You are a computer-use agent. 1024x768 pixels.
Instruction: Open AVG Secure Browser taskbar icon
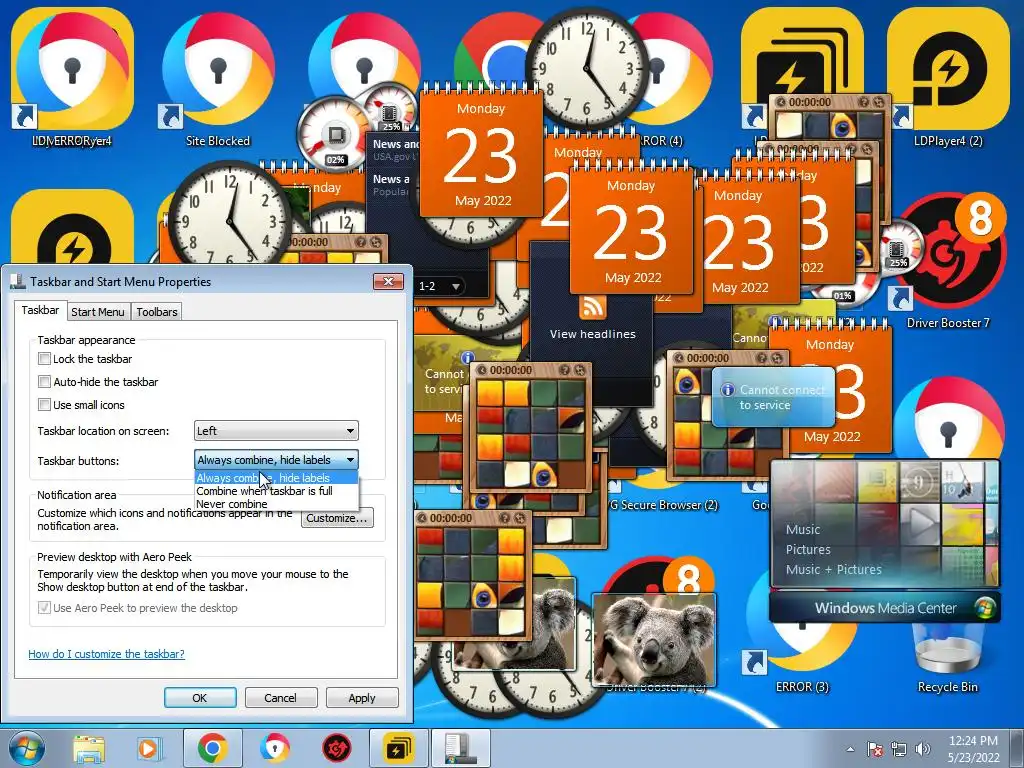click(274, 748)
